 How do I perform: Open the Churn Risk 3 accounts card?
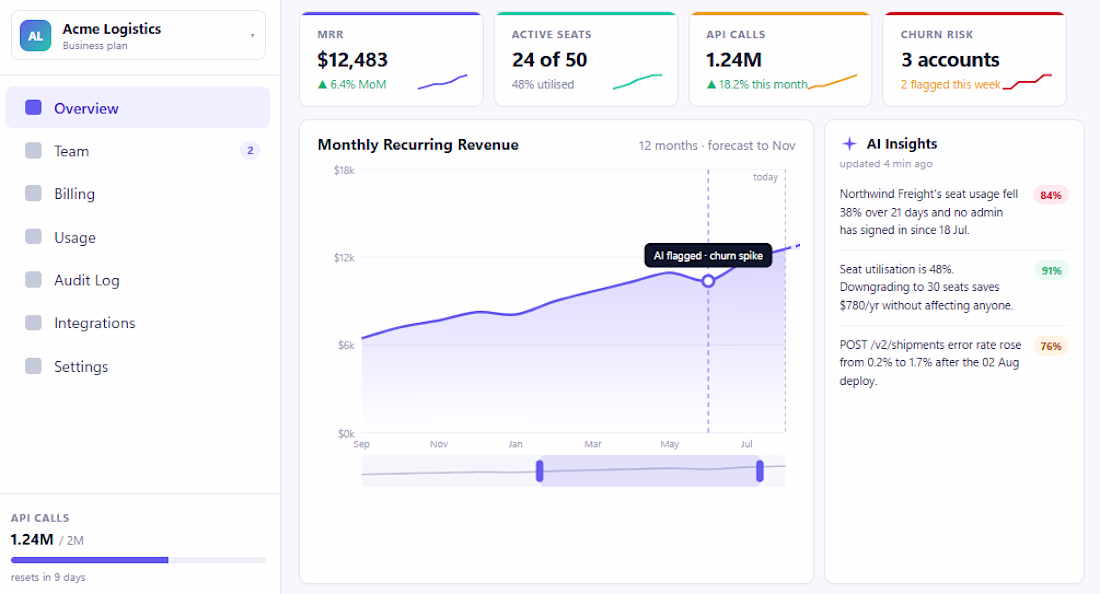[x=974, y=60]
